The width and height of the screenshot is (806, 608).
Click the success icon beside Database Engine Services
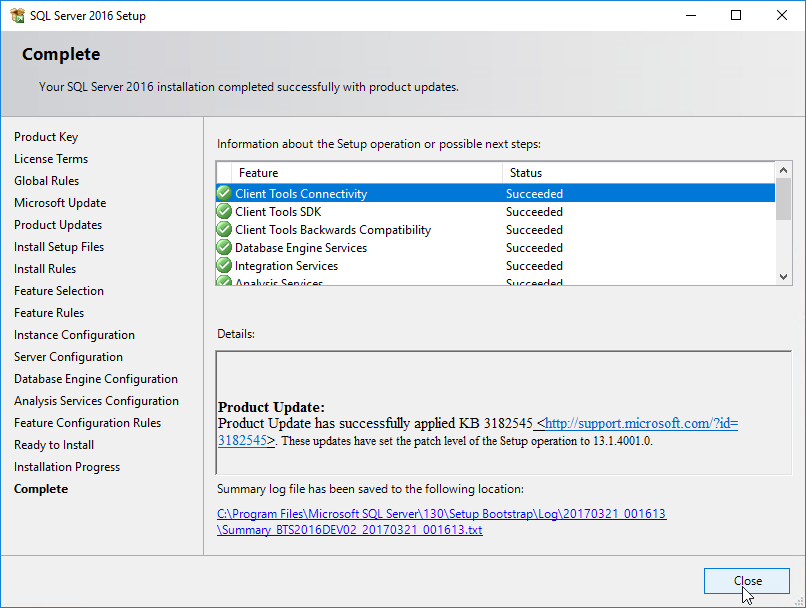(224, 247)
